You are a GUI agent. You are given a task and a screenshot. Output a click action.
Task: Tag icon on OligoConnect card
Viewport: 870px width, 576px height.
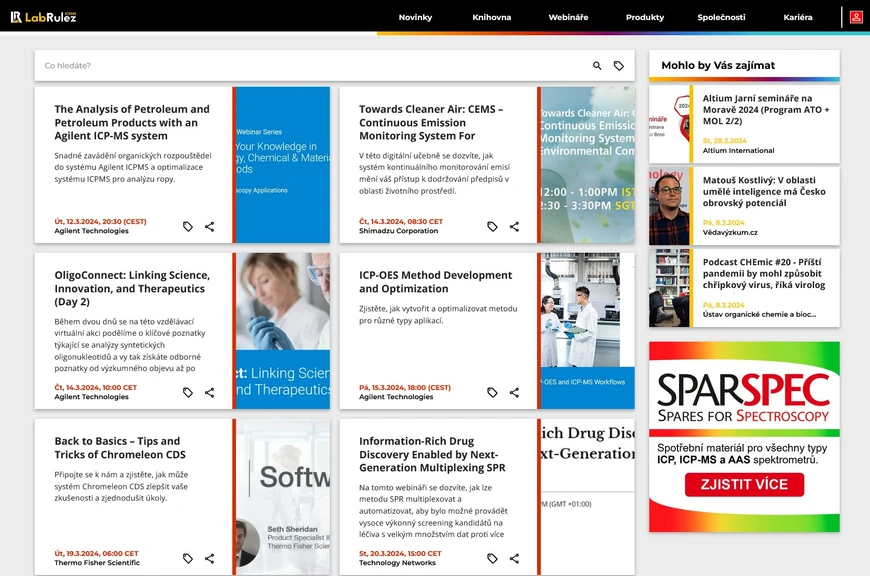188,392
